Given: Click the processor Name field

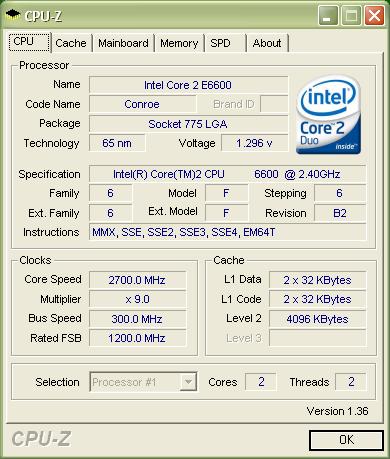Looking at the screenshot, I should pos(188,85).
